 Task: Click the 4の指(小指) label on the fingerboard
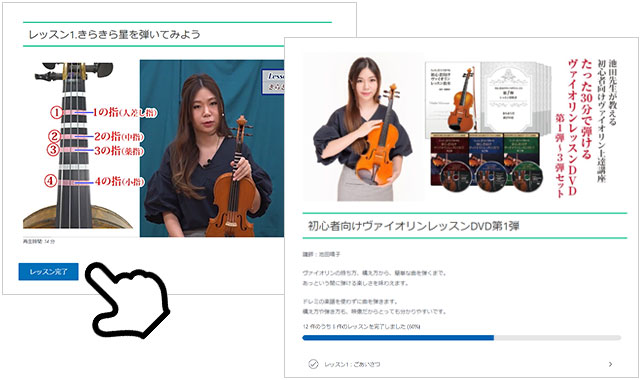click(x=119, y=181)
